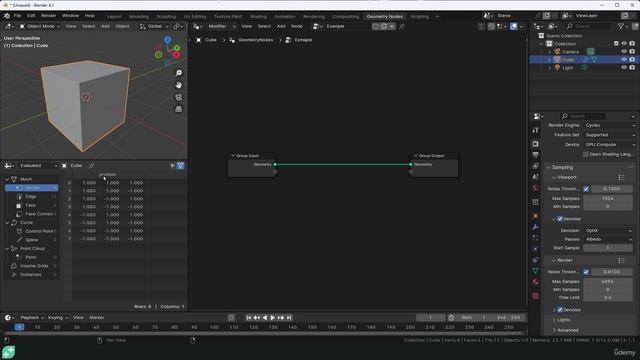The height and width of the screenshot is (360, 640).
Task: Open the Playback popover in timeline
Action: point(32,318)
